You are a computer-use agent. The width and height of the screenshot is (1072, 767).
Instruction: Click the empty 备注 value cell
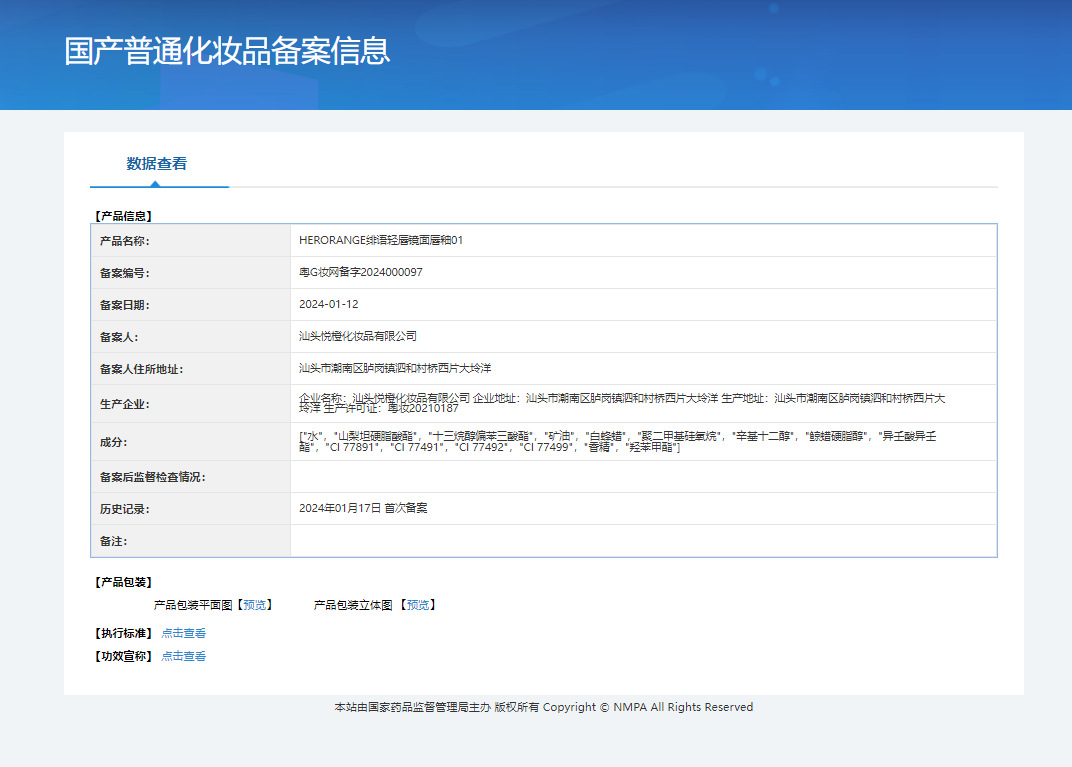pos(643,541)
